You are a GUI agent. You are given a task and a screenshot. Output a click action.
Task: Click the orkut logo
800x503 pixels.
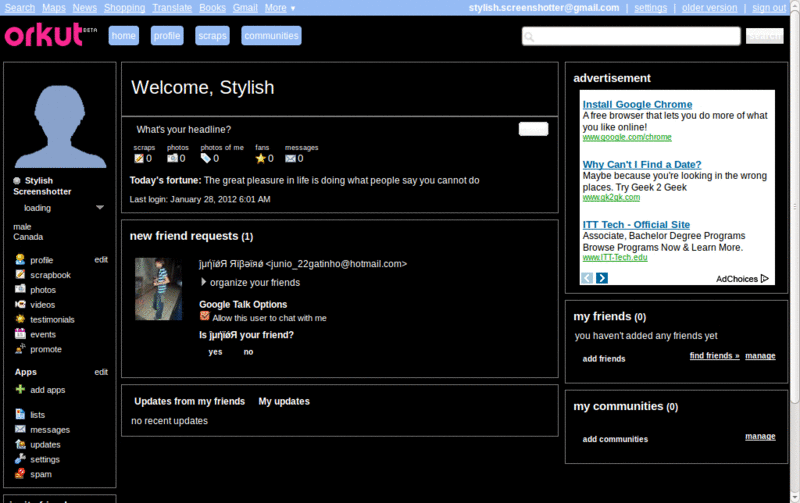click(51, 35)
